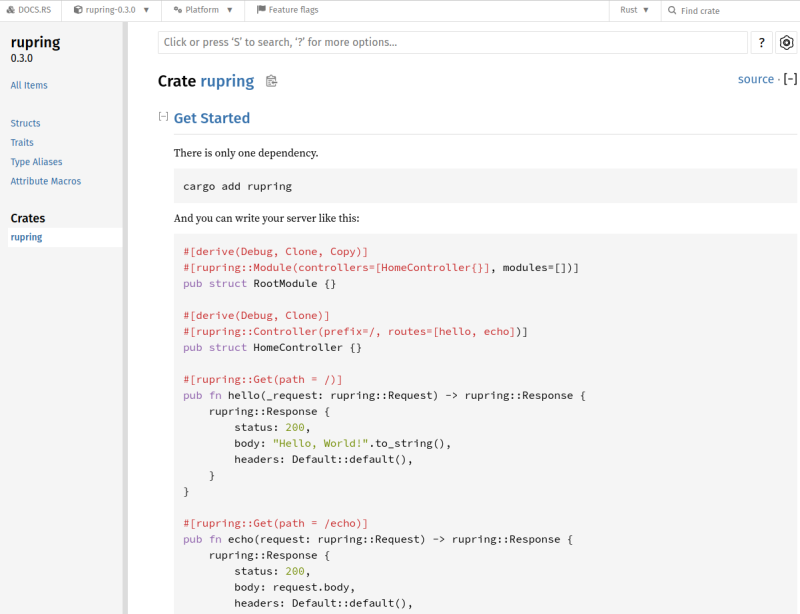Collapse all docs with the [-] toggle
Image resolution: width=800 pixels, height=614 pixels.
tap(790, 79)
